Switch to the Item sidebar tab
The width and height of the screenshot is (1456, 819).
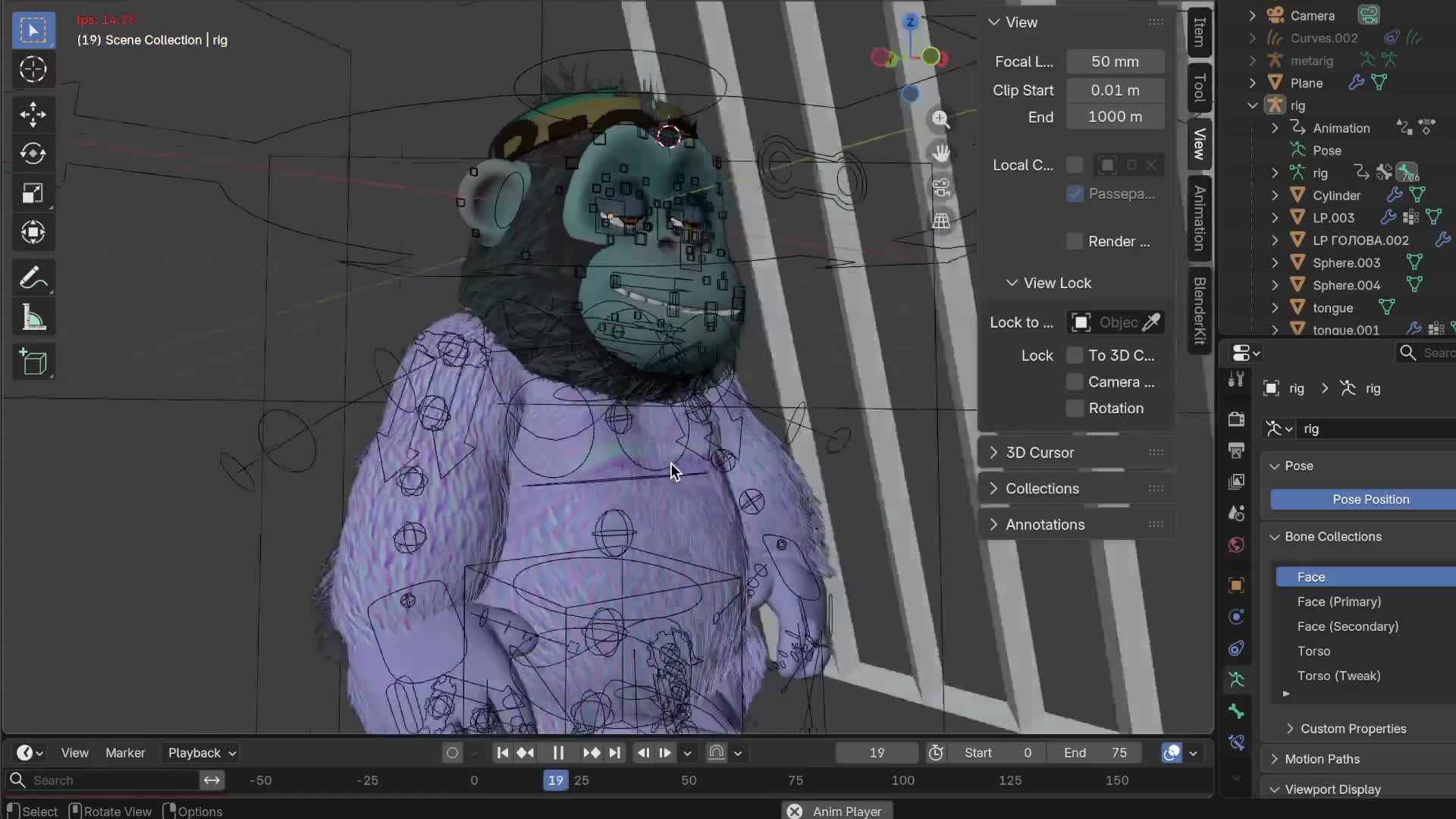click(1199, 32)
